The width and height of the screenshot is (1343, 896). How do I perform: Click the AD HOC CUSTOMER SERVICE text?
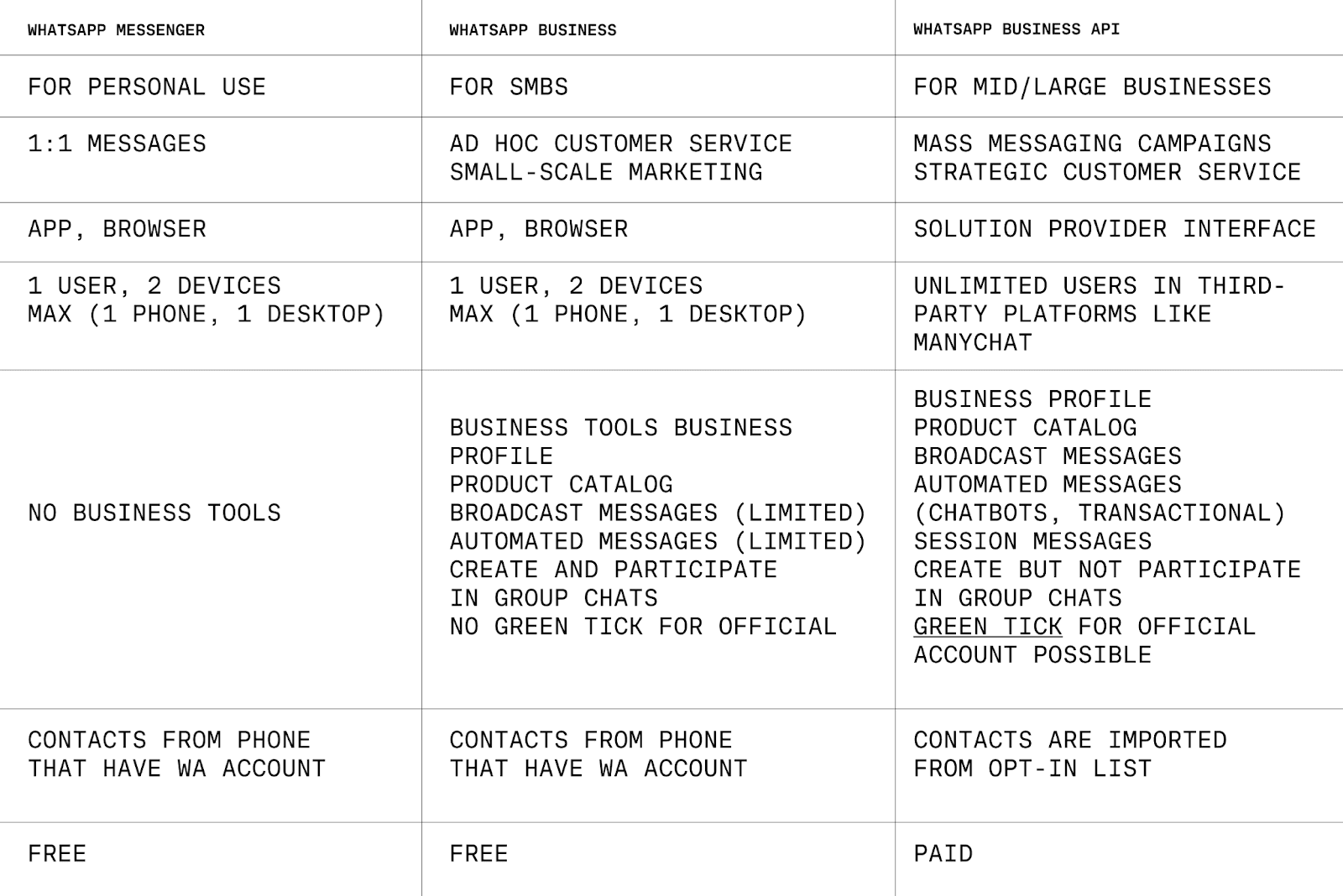pos(620,143)
